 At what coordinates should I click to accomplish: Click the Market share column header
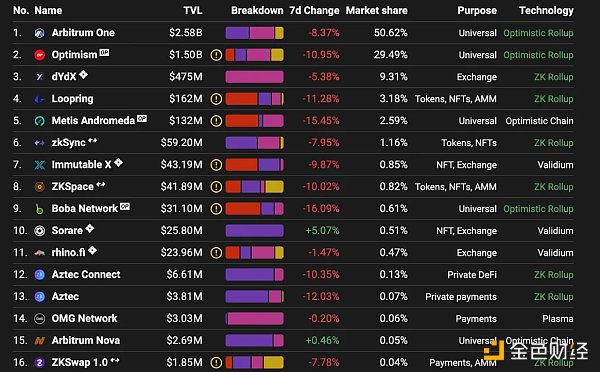coord(377,10)
